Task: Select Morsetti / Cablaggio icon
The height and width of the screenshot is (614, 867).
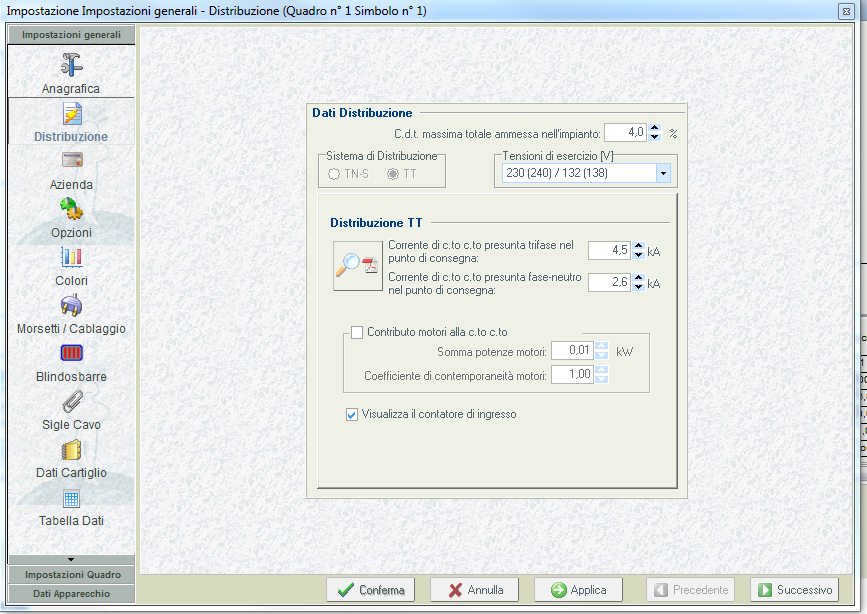Action: click(71, 305)
